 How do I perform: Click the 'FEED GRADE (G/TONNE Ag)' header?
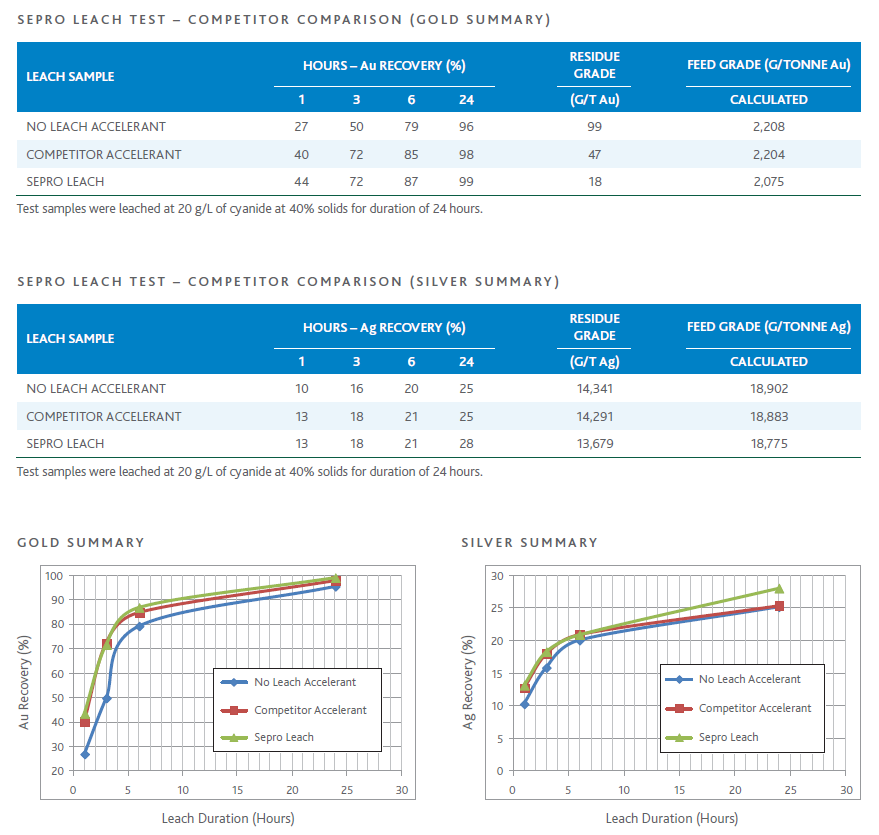pyautogui.click(x=769, y=327)
